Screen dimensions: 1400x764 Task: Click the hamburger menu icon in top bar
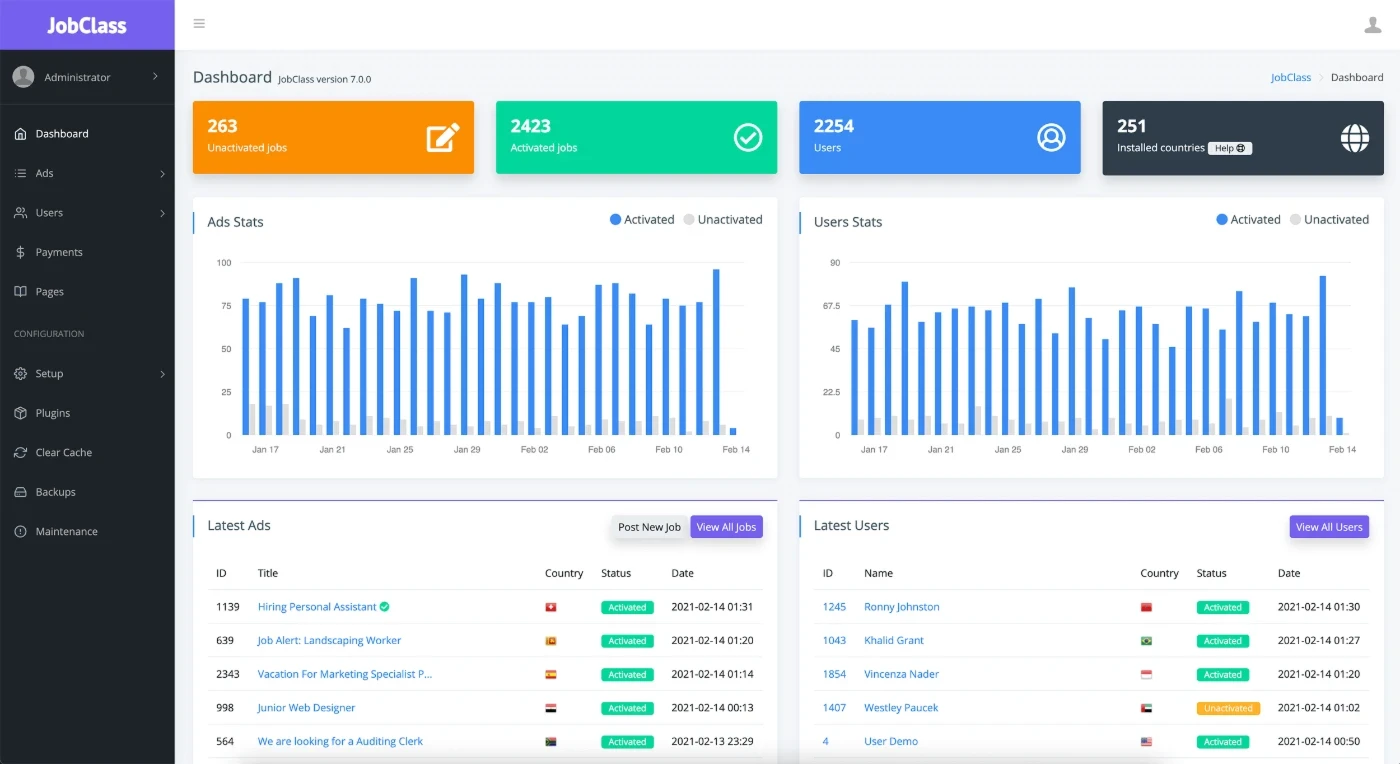199,24
